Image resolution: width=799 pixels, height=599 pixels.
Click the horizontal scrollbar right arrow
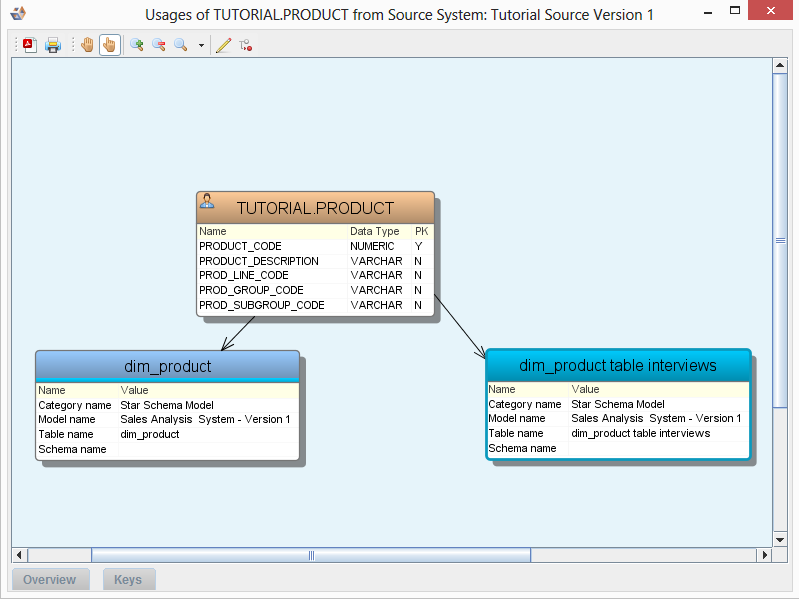point(765,555)
